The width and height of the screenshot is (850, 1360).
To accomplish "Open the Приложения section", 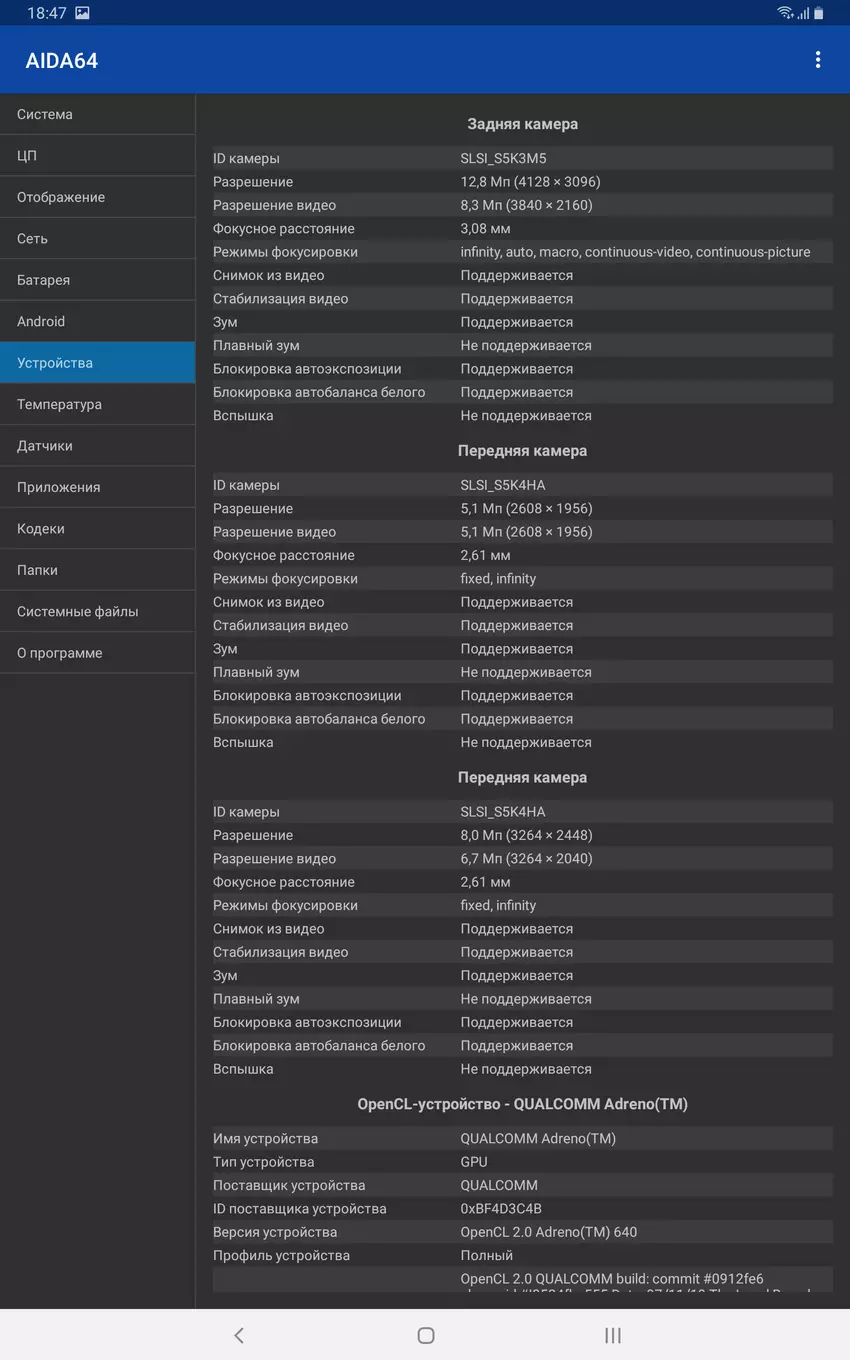I will click(97, 487).
